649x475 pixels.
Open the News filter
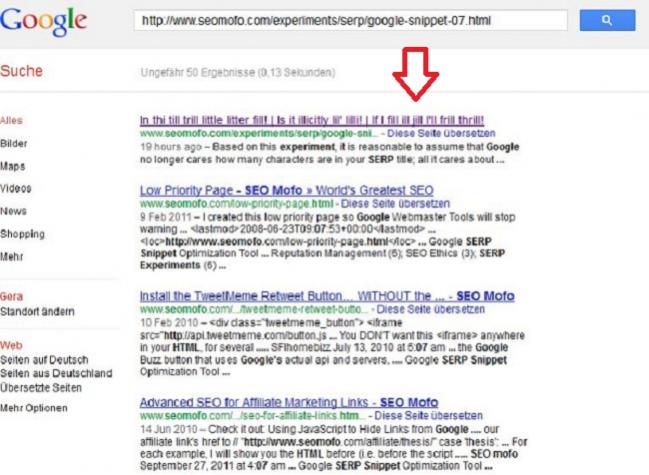click(x=13, y=211)
